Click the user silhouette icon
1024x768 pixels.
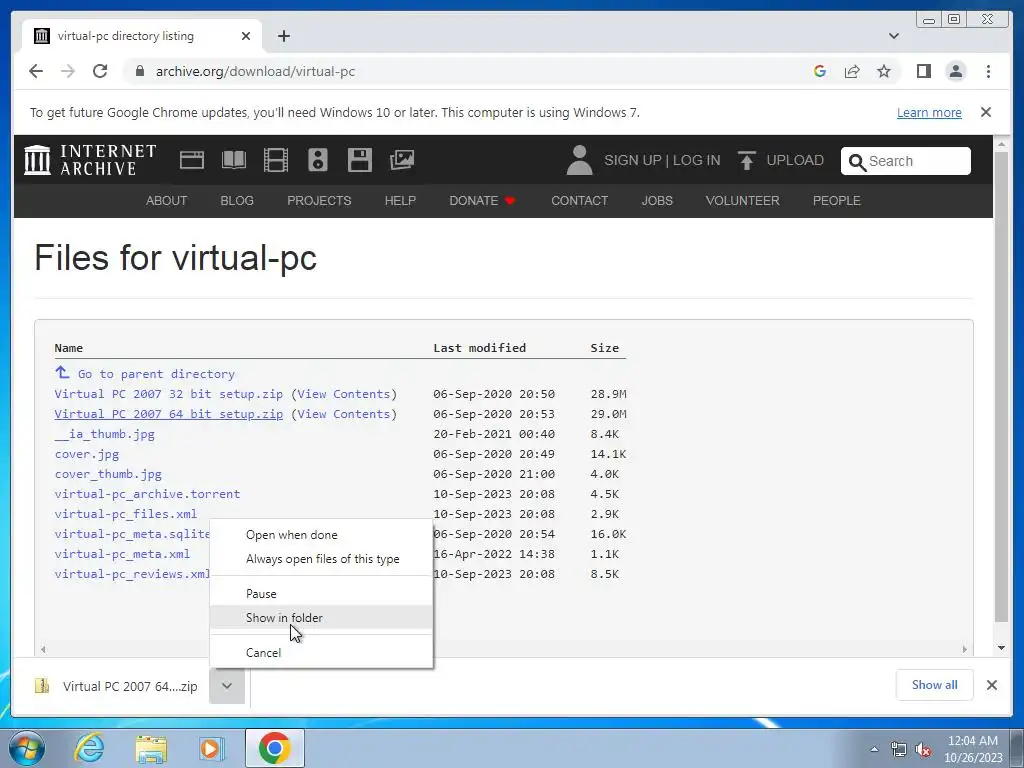(x=579, y=160)
